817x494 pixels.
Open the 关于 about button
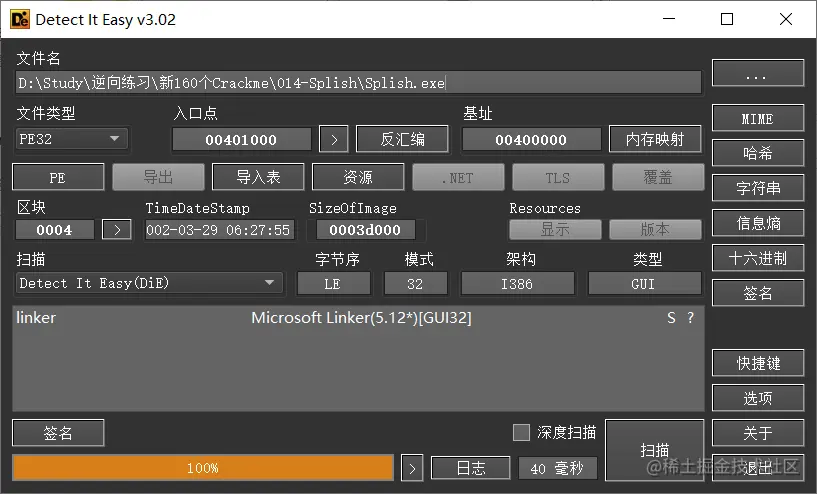758,433
